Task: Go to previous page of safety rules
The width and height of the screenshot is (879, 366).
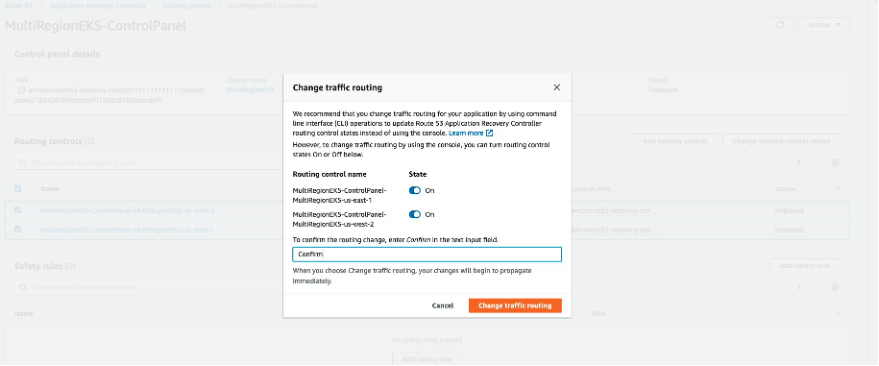Action: tap(785, 287)
